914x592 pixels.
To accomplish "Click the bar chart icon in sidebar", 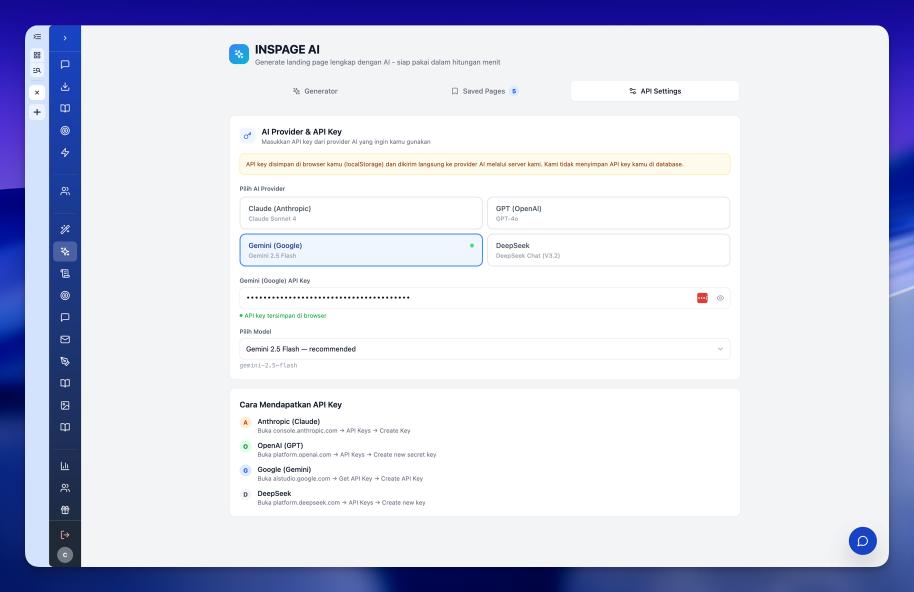I will 65,466.
